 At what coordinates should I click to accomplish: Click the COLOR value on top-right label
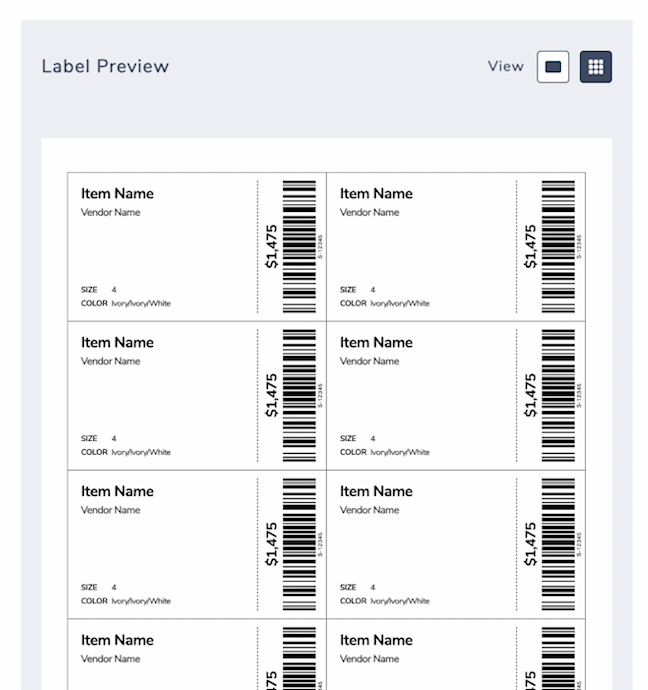(x=400, y=303)
